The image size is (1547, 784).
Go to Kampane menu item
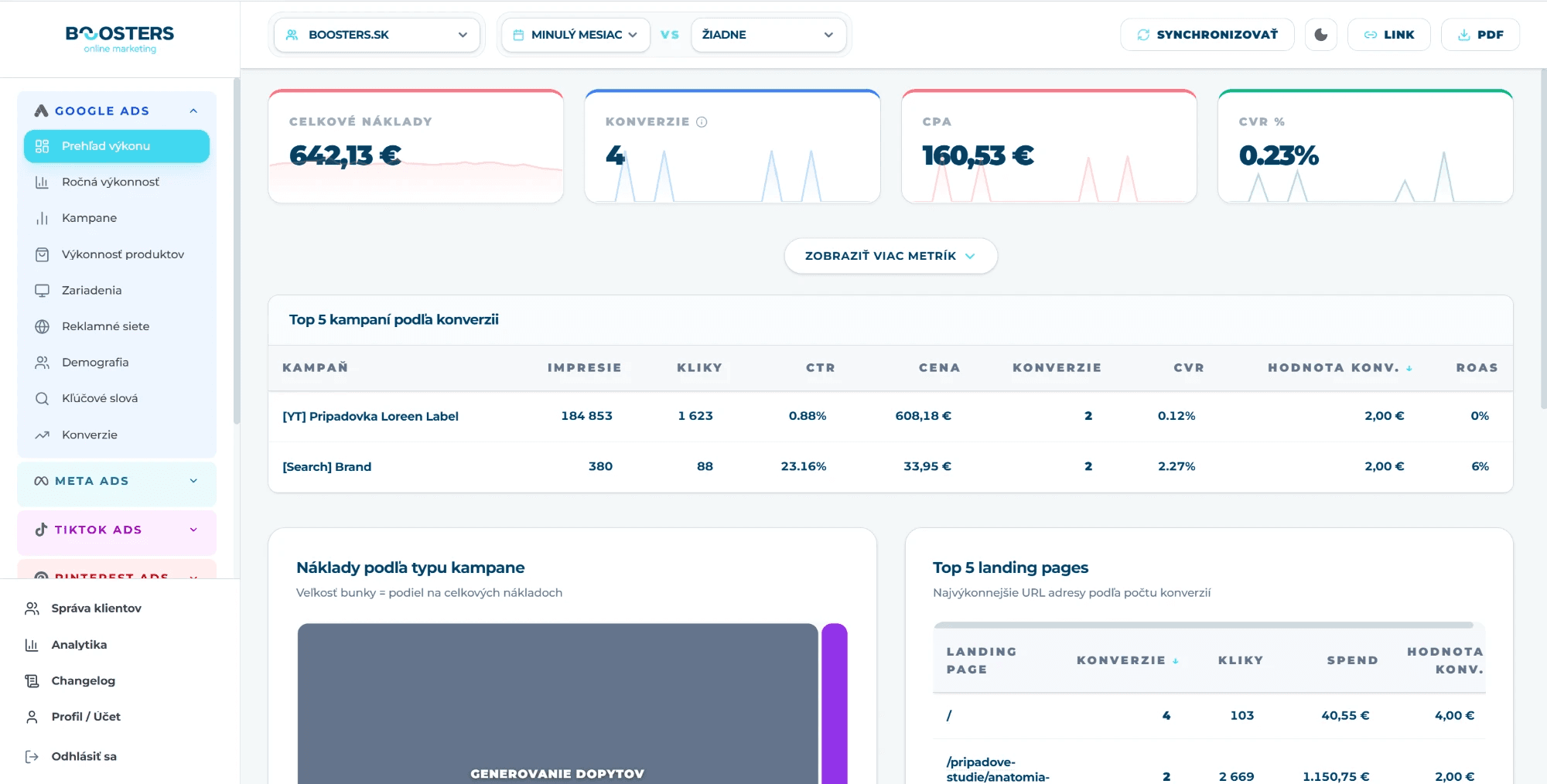[117, 218]
